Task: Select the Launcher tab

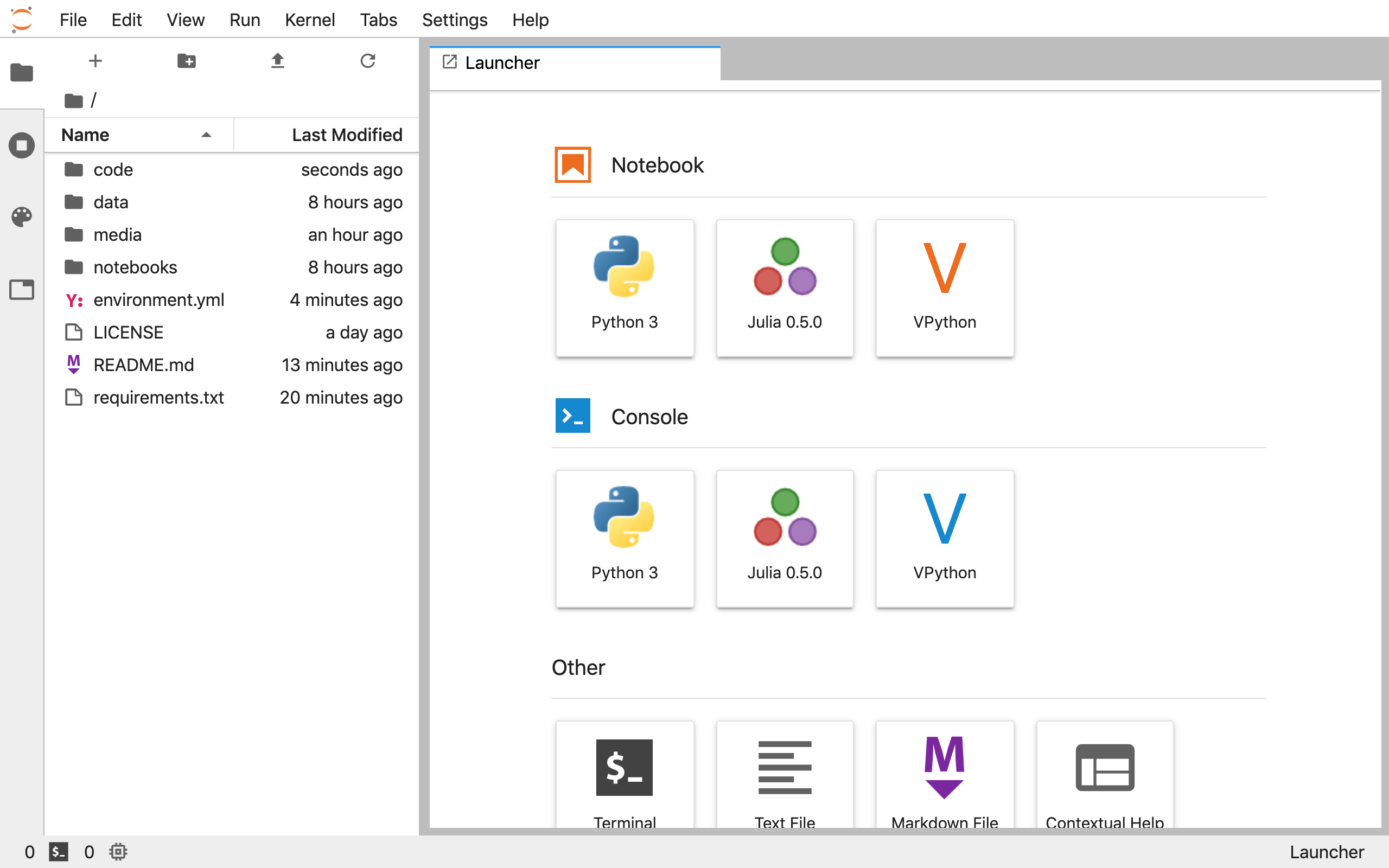Action: click(x=575, y=62)
